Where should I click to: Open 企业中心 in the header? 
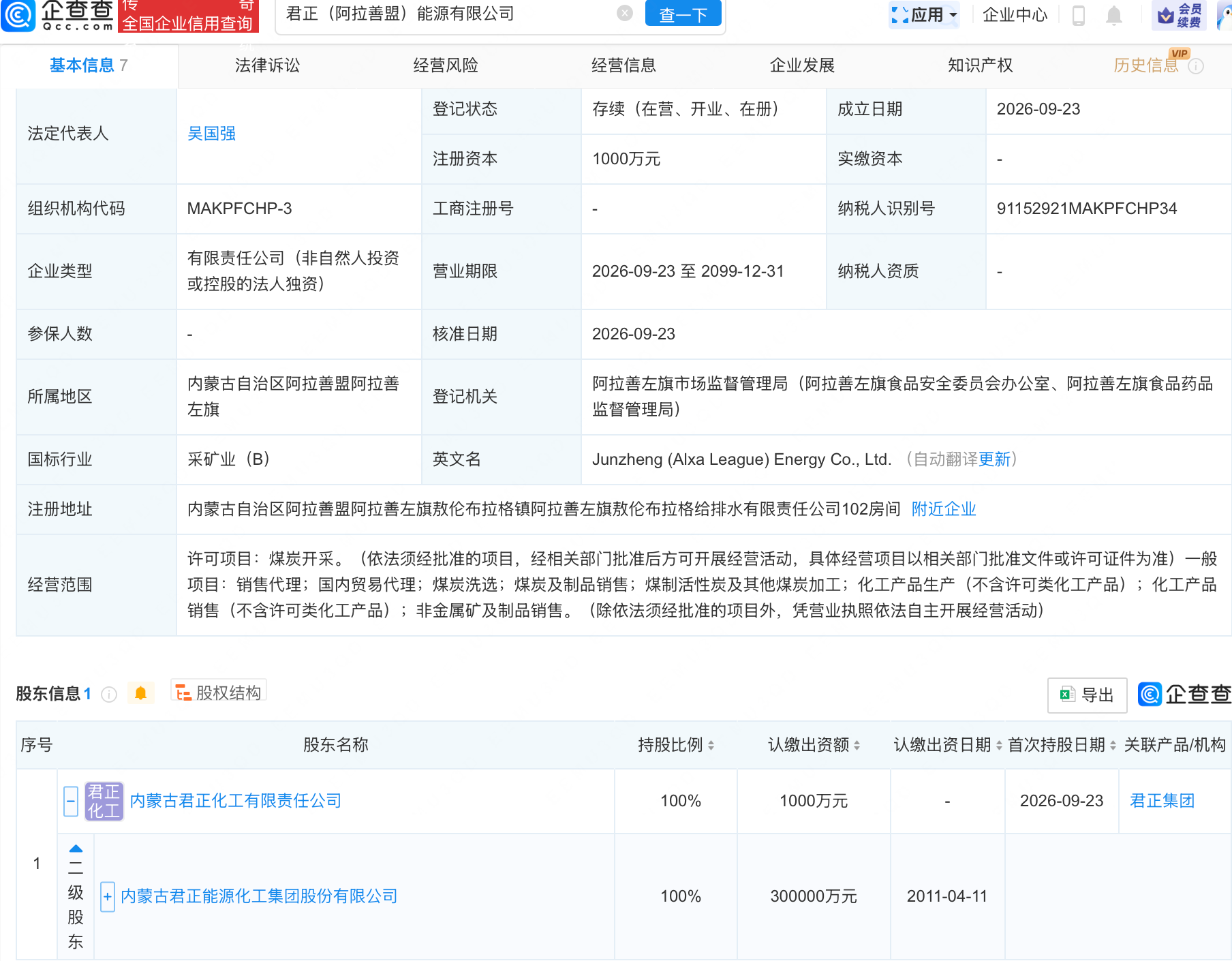[x=1015, y=15]
